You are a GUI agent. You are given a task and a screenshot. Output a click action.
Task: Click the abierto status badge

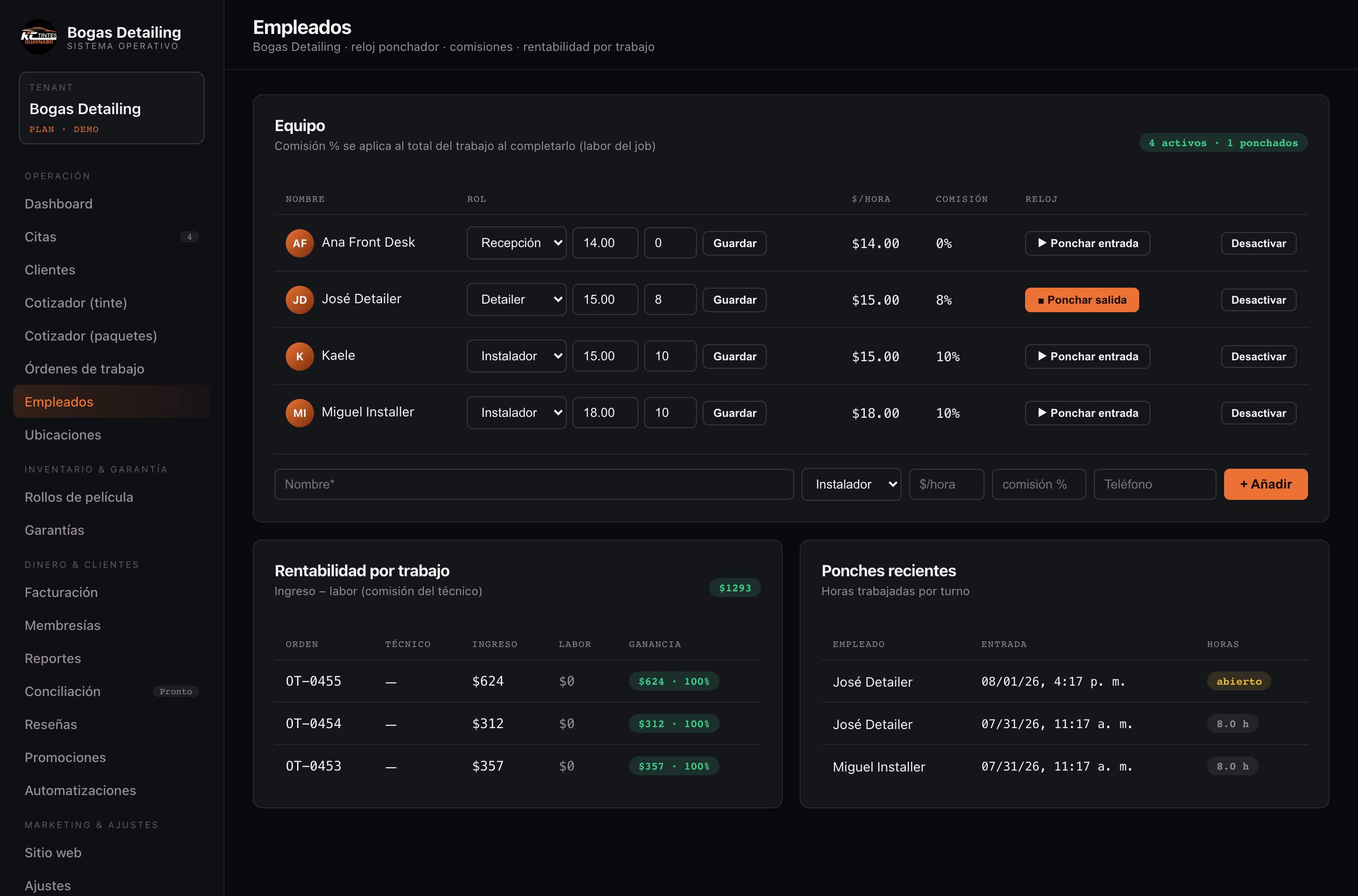point(1239,680)
